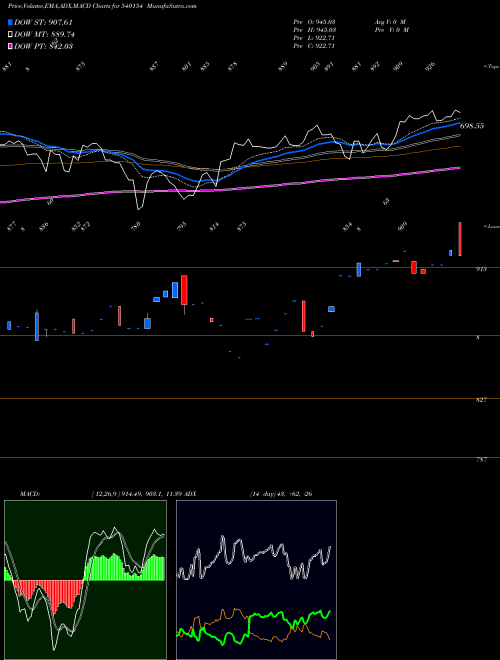
Task: Click the 'Pre V: 0 M' volume text
Action: coord(392,30)
